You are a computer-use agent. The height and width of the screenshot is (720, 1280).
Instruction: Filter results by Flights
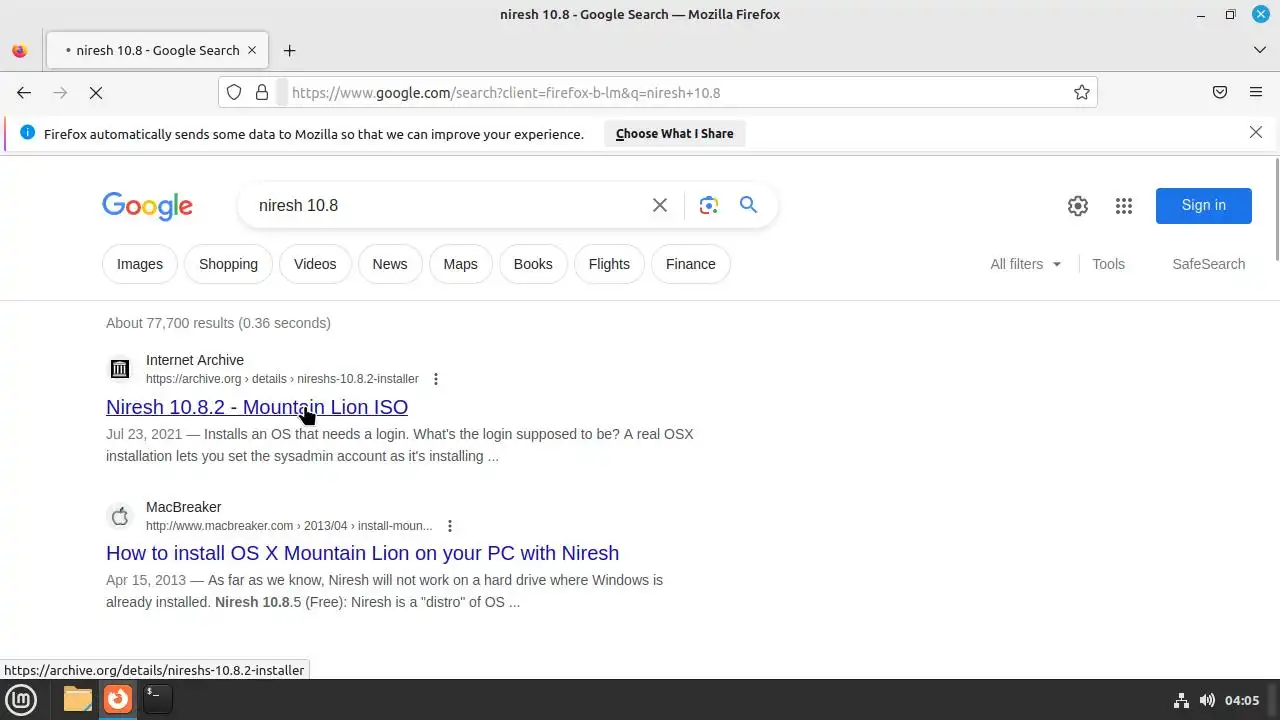tap(609, 264)
